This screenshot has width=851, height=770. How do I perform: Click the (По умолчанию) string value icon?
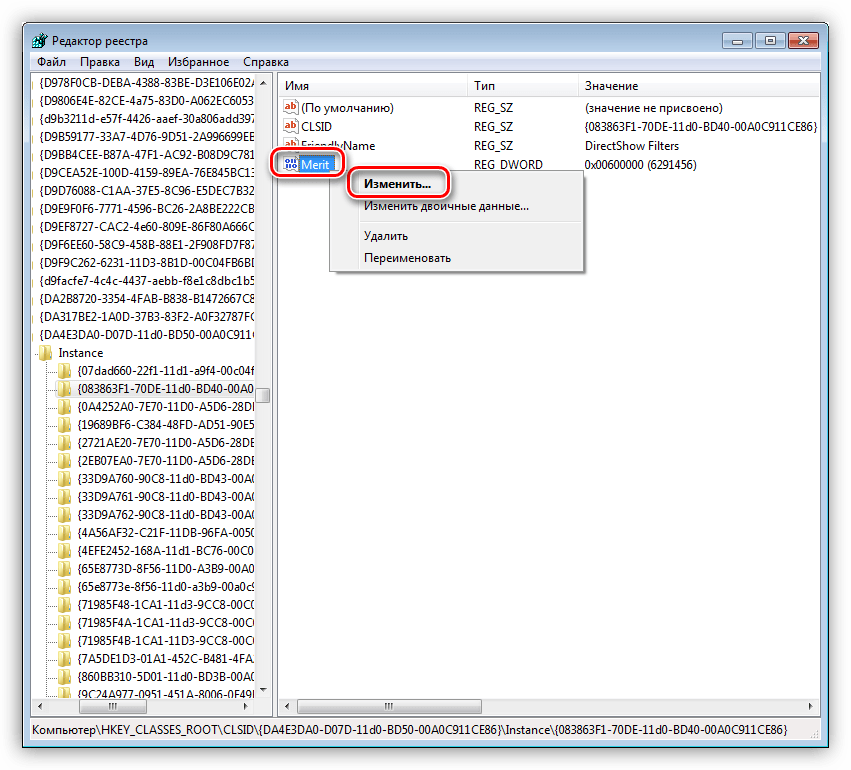tap(291, 107)
